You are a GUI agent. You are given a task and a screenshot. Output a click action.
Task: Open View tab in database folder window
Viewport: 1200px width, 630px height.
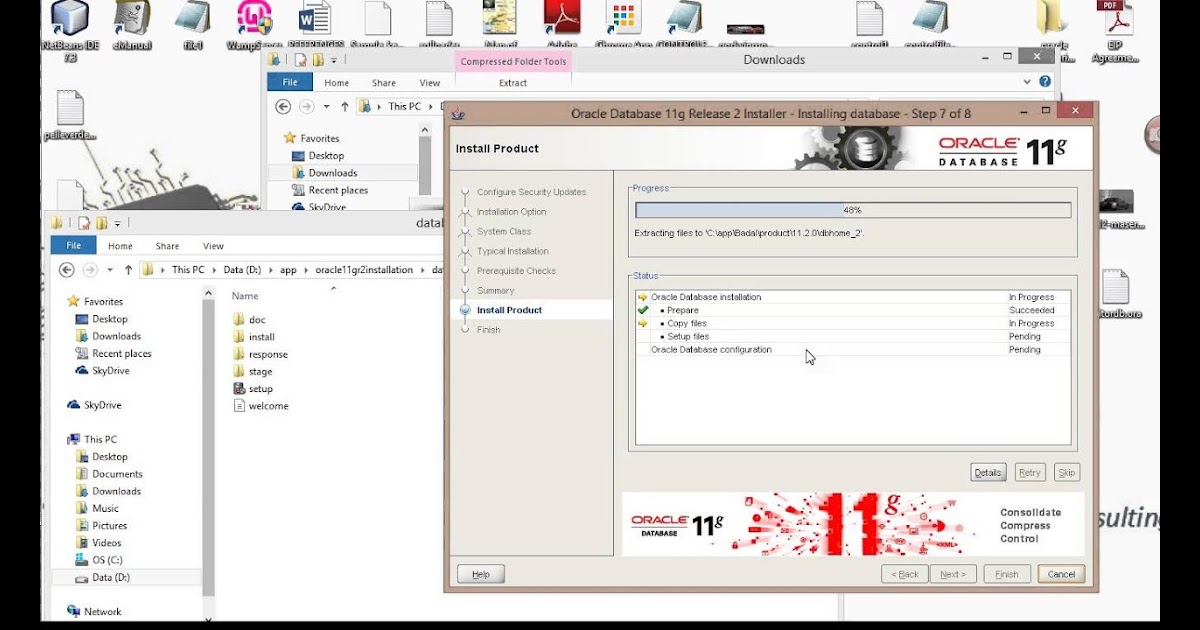pos(213,246)
